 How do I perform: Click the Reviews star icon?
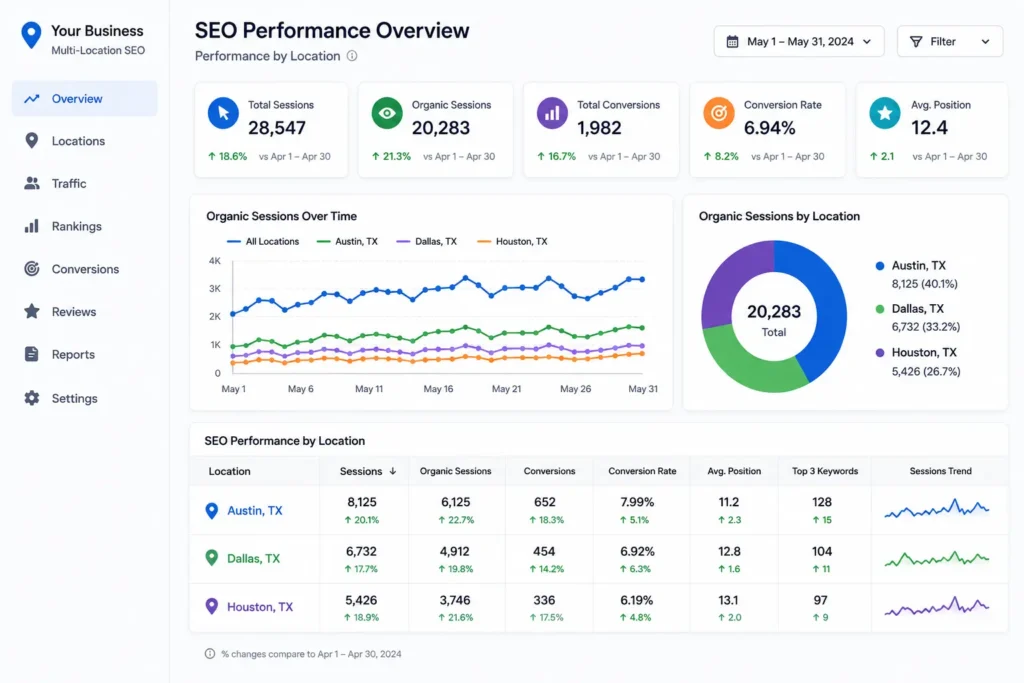point(31,311)
